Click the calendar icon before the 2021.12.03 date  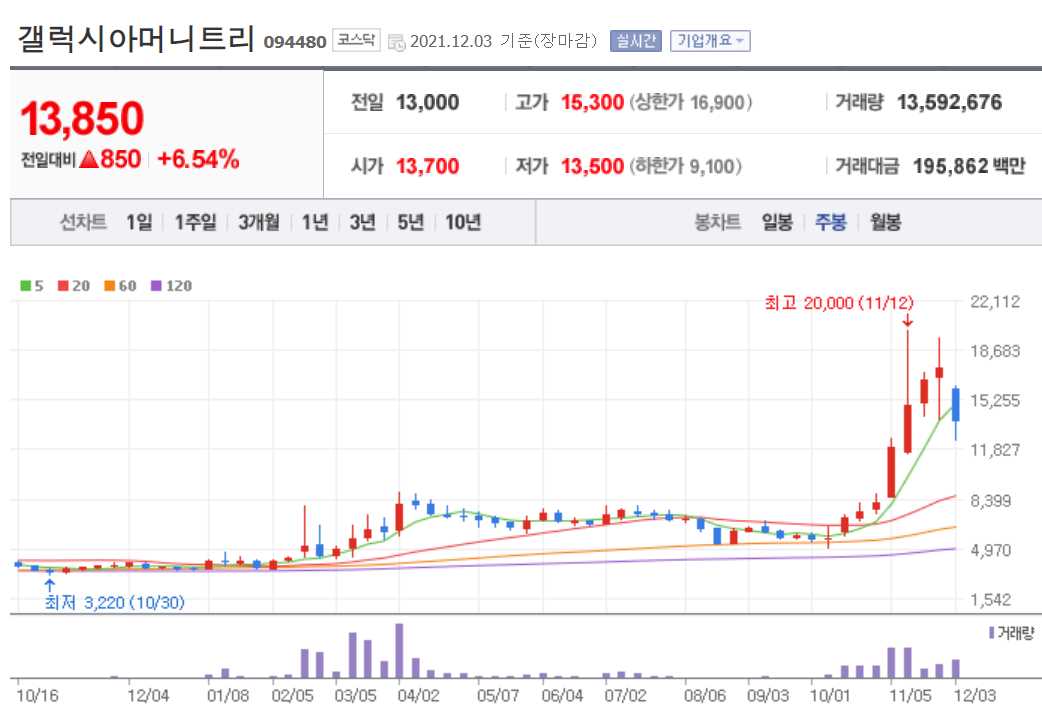397,43
